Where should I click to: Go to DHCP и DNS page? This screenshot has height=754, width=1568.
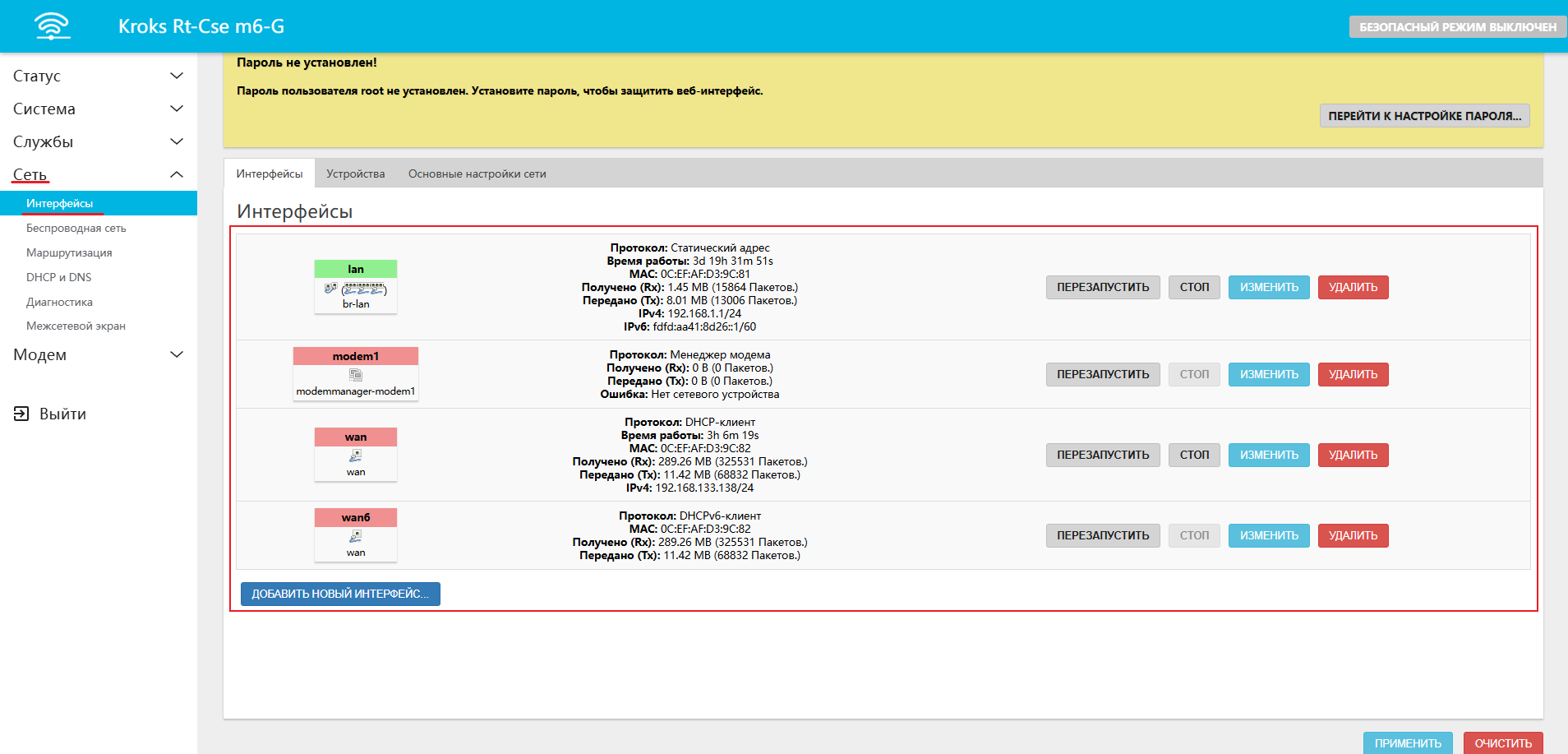click(x=58, y=277)
